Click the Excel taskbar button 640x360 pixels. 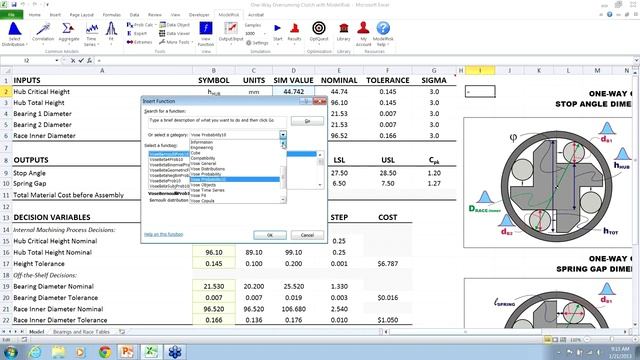point(151,352)
